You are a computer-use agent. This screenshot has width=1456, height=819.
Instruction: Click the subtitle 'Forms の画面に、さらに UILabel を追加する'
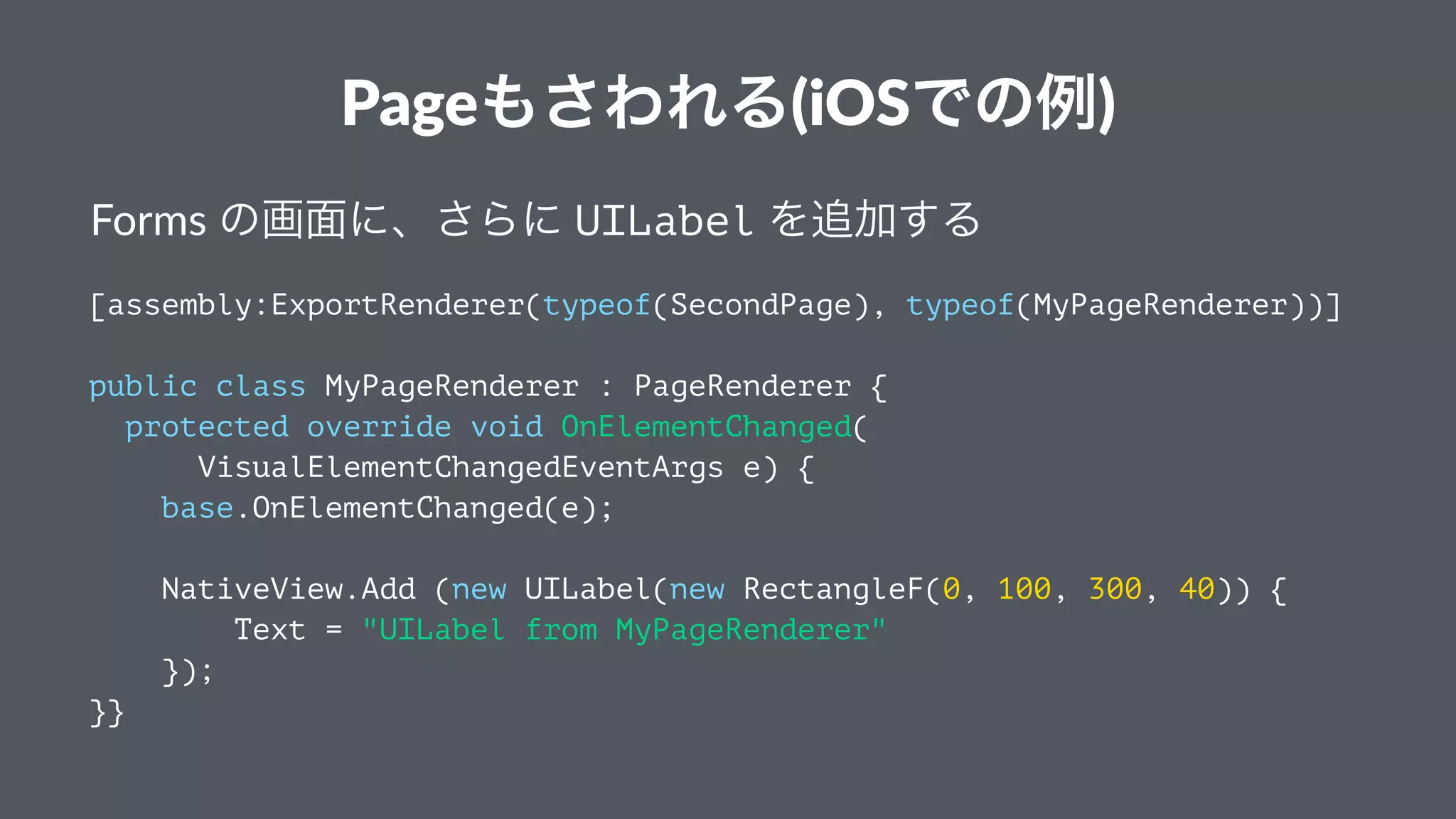click(535, 220)
